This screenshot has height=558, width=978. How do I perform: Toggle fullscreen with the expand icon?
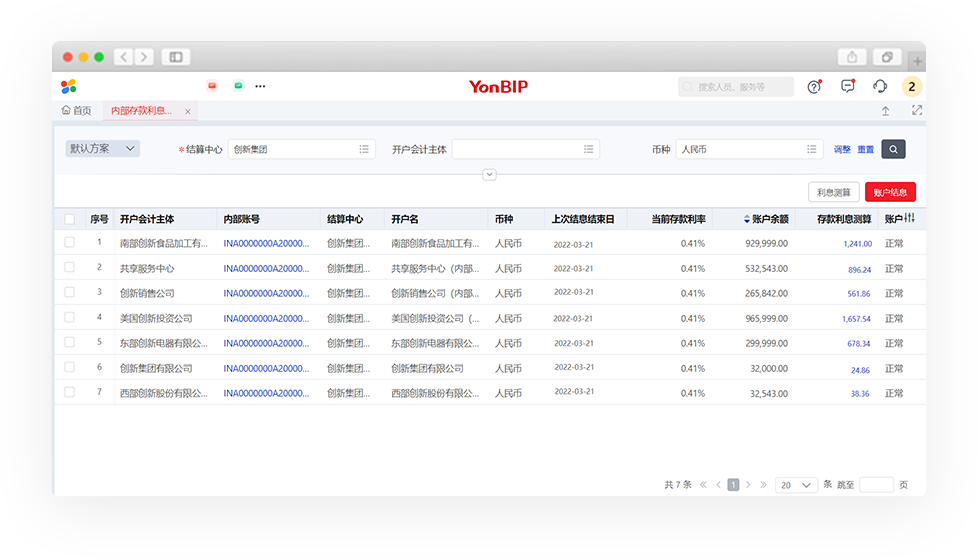916,111
